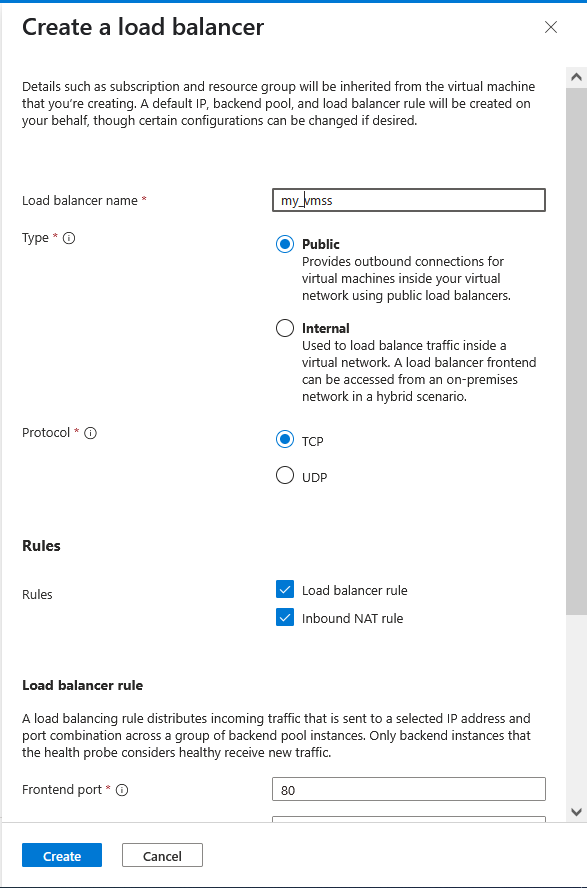Open the Frontend port info tooltip icon
This screenshot has height=888, width=587.
coord(122,790)
